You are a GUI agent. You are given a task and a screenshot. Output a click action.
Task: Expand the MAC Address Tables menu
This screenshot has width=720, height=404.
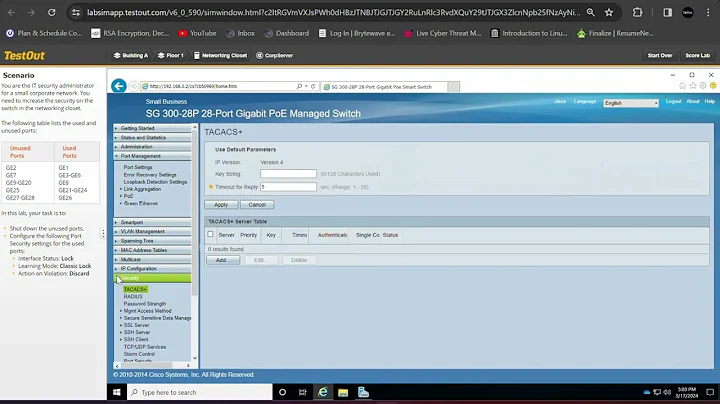[x=152, y=250]
